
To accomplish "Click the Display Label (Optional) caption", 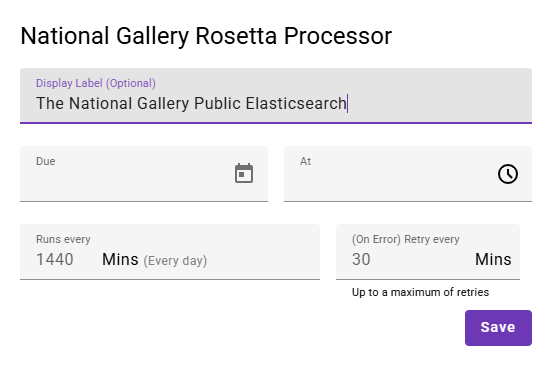I will tap(96, 83).
